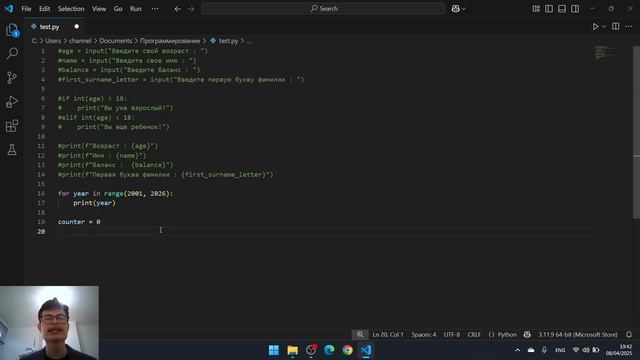This screenshot has width=640, height=360.
Task: Split the editor to the right
Action: (616, 27)
